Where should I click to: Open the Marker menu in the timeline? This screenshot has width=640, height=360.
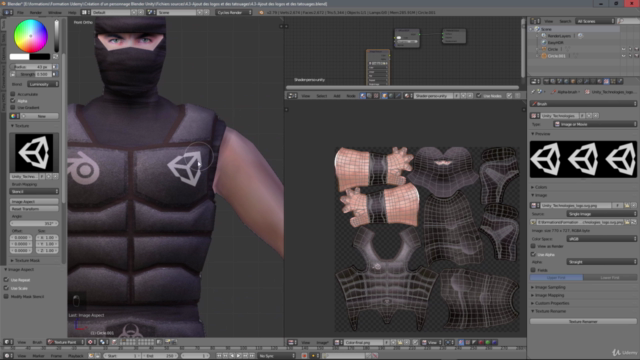(38, 356)
